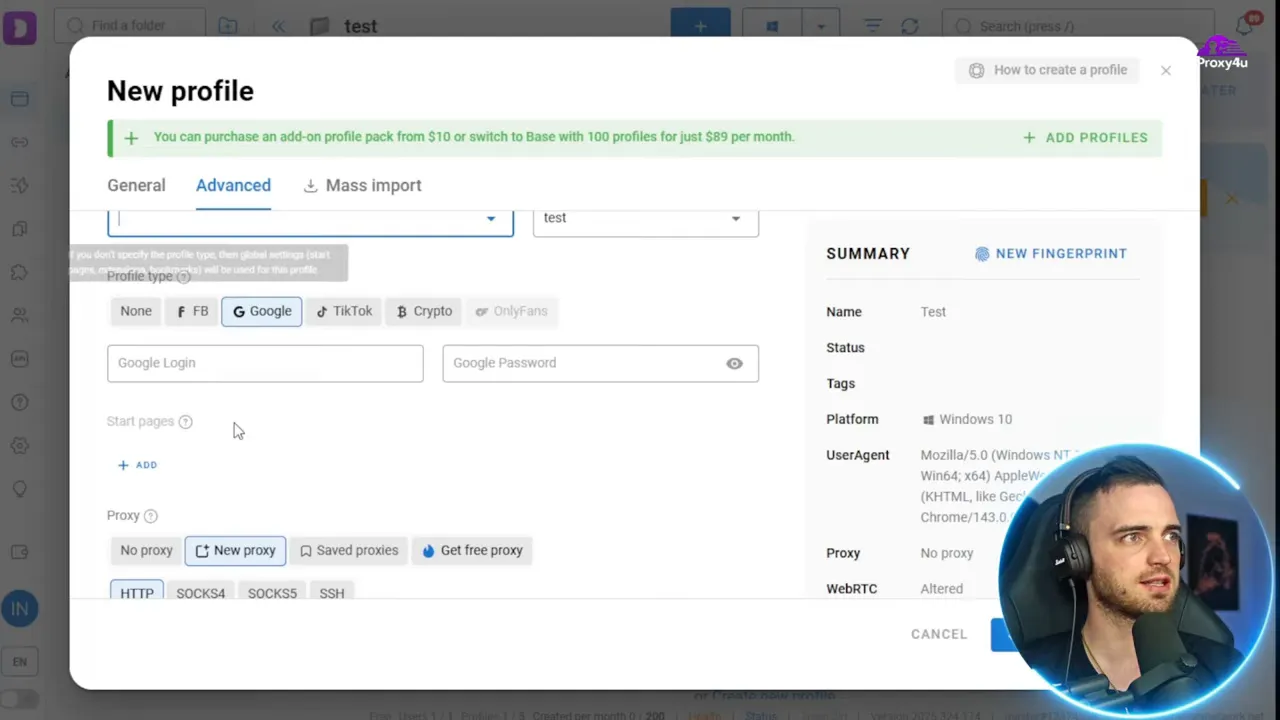Refresh the profiles list

[x=908, y=26]
